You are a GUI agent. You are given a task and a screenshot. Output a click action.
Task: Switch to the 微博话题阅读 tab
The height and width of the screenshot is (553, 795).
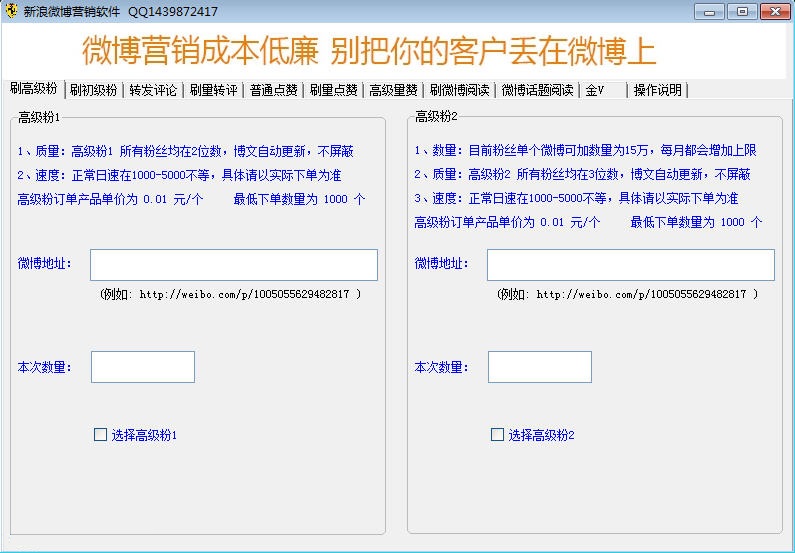pos(537,90)
